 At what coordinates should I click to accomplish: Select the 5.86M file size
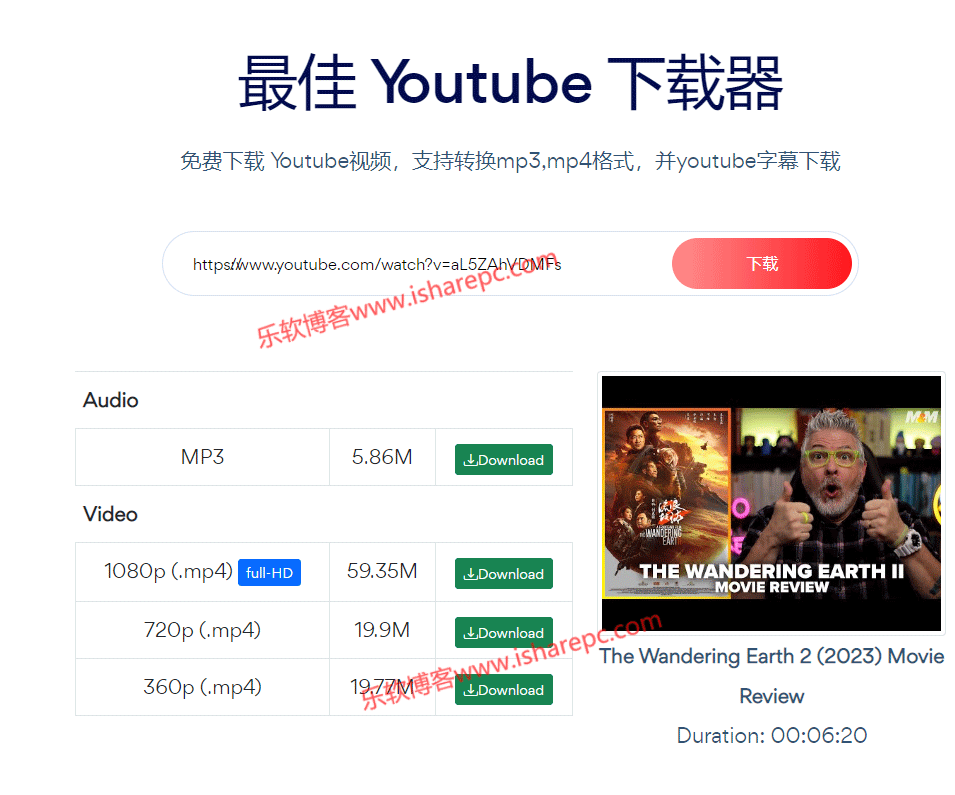tap(382, 457)
